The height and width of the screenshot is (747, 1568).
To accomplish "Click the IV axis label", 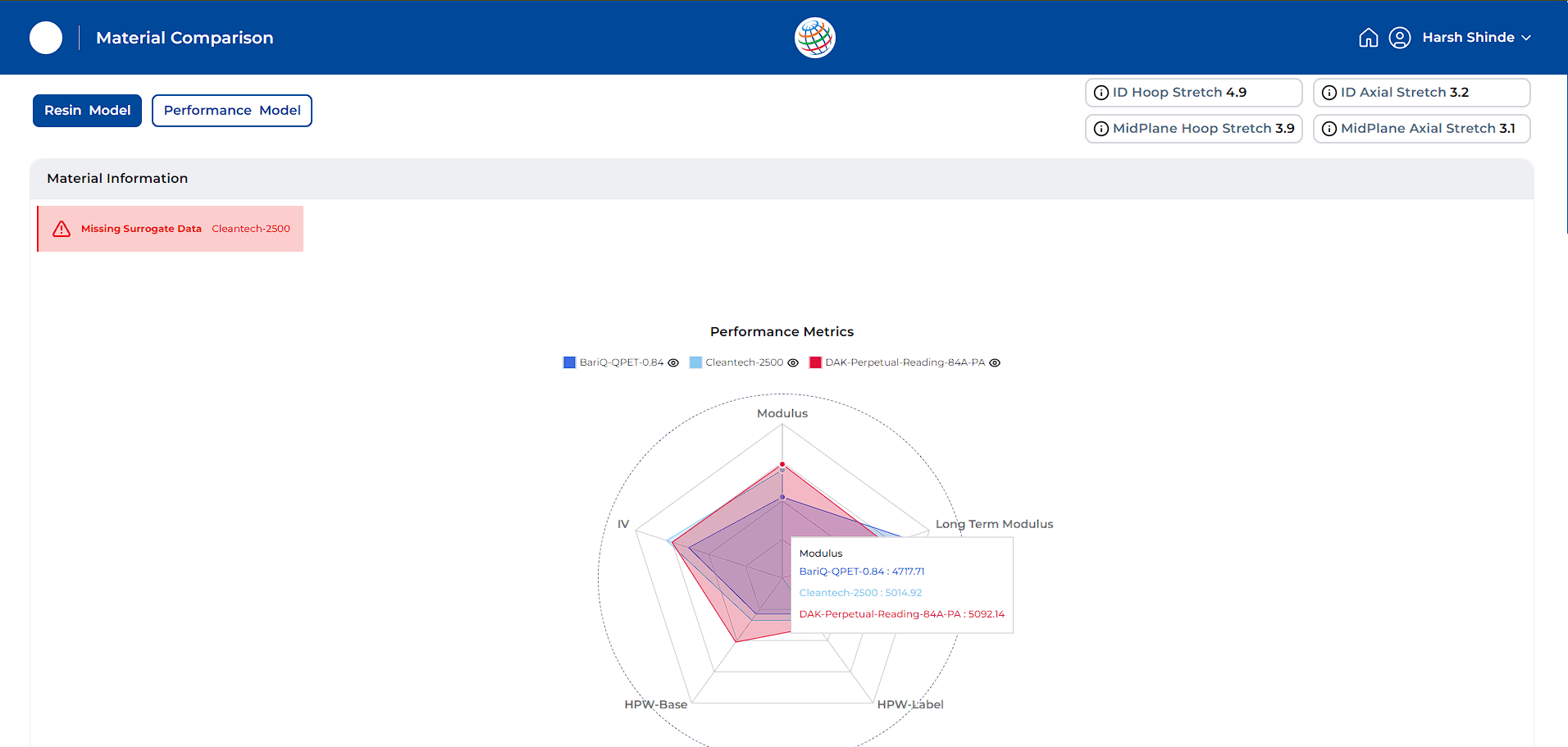I will (x=623, y=524).
